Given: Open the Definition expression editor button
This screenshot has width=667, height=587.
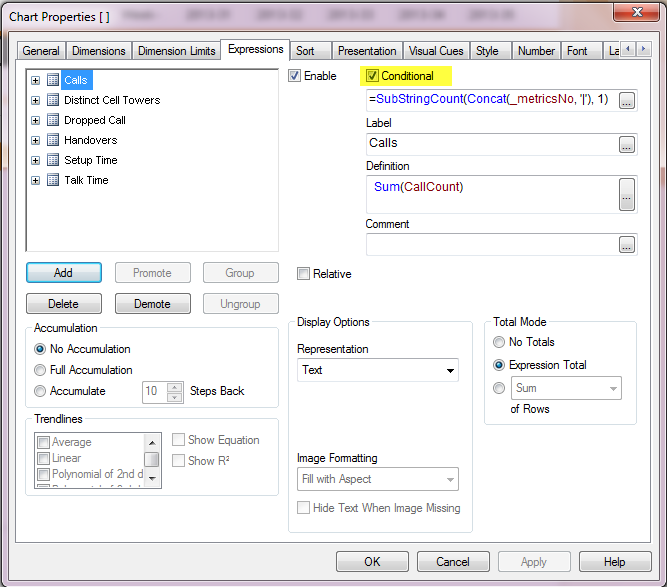Looking at the screenshot, I should [627, 194].
